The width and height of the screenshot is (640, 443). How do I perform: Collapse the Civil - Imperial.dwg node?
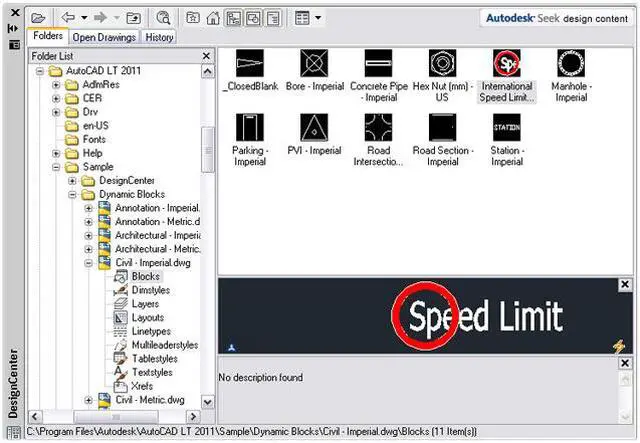pos(88,263)
